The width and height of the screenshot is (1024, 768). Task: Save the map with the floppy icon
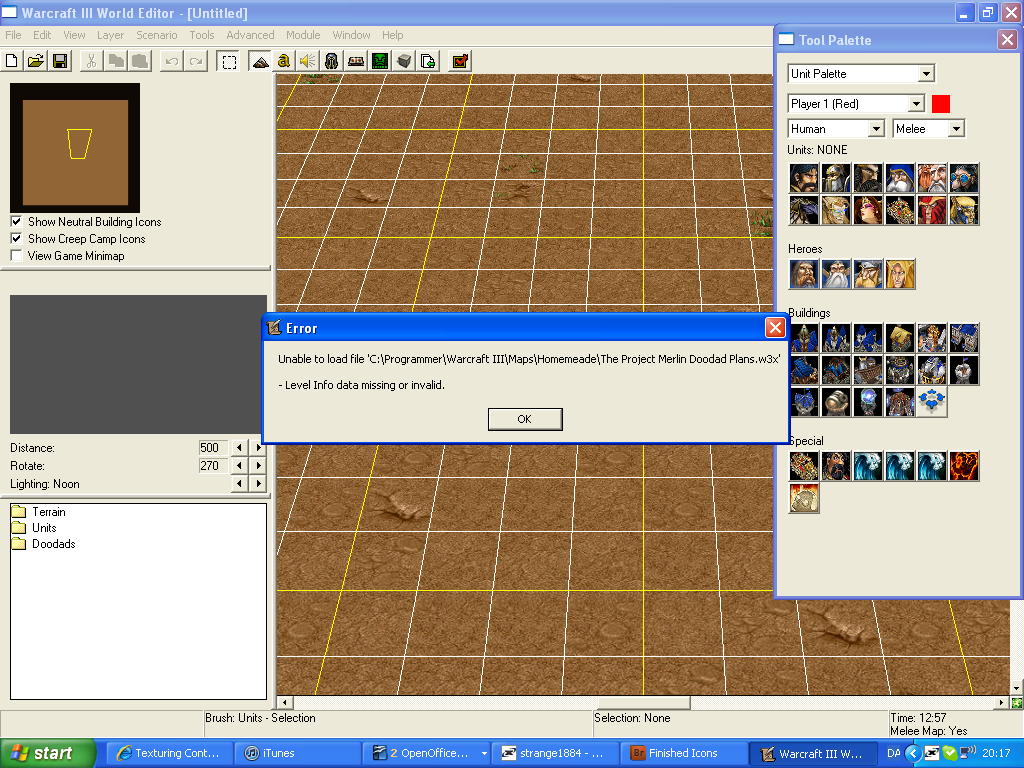[60, 61]
